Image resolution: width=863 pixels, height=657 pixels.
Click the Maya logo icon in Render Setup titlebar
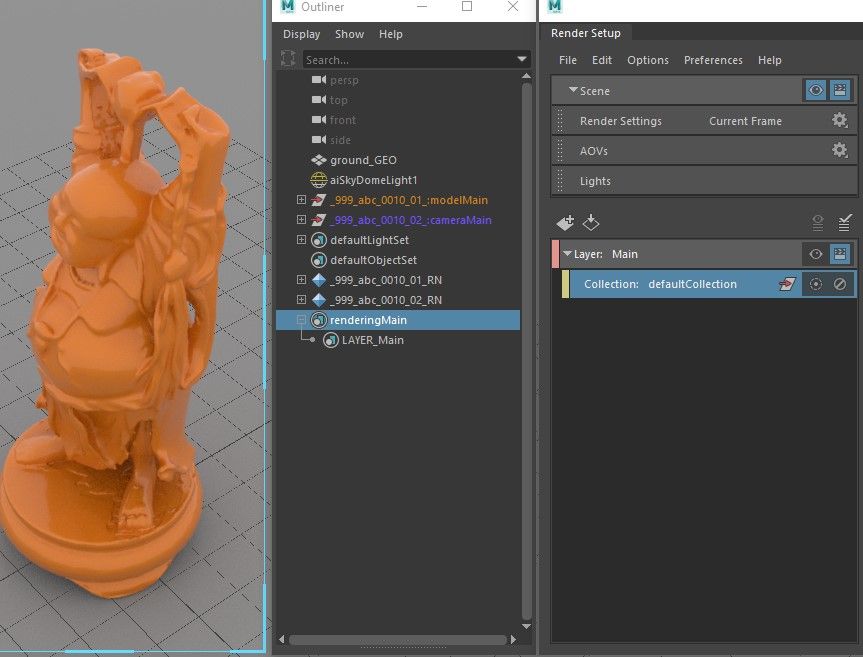554,7
